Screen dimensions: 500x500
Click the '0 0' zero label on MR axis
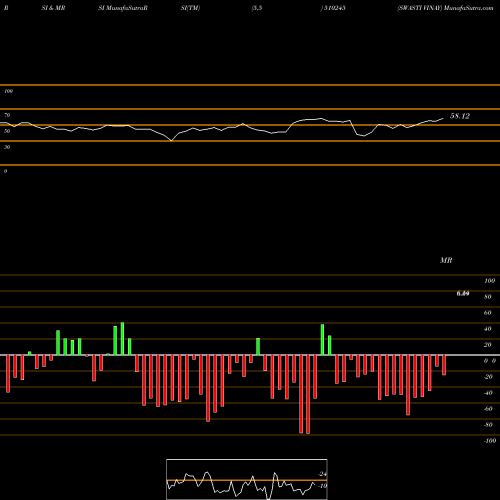[x=490, y=361]
